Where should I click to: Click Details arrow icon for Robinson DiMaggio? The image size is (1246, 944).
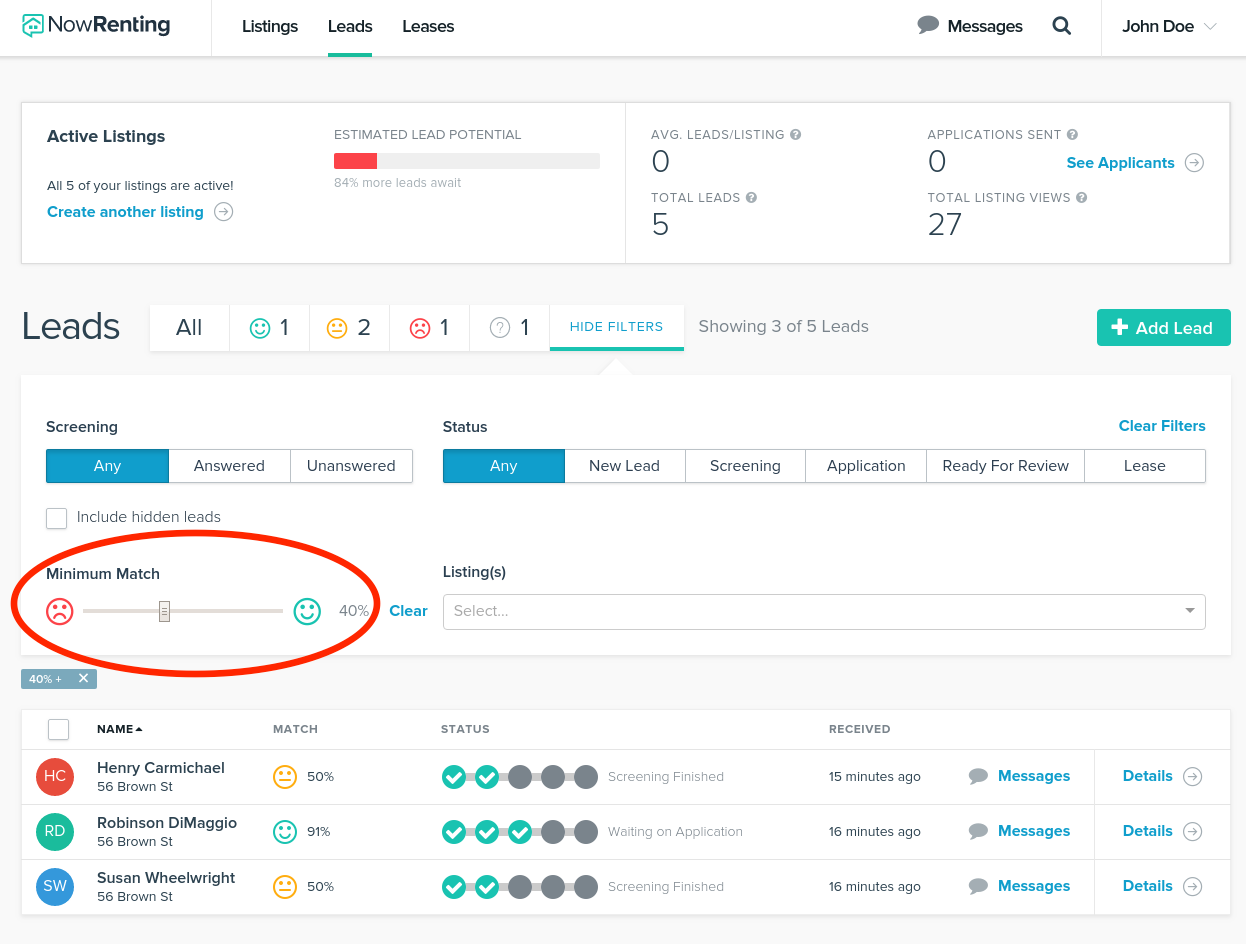(x=1192, y=831)
